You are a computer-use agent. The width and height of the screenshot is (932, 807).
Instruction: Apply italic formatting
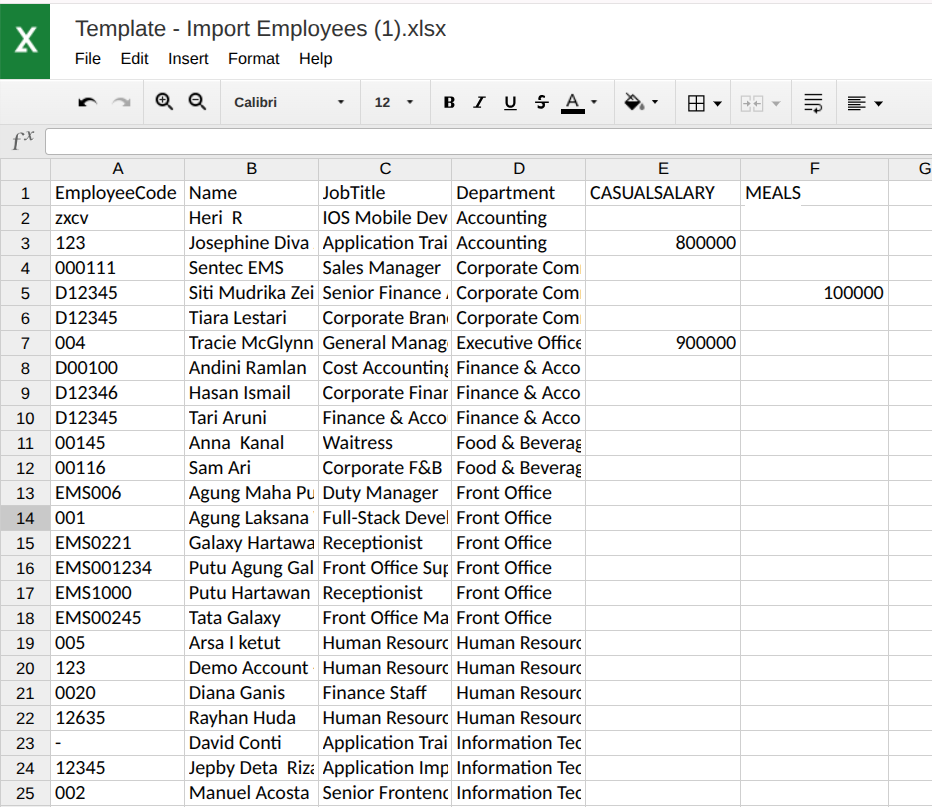point(479,102)
